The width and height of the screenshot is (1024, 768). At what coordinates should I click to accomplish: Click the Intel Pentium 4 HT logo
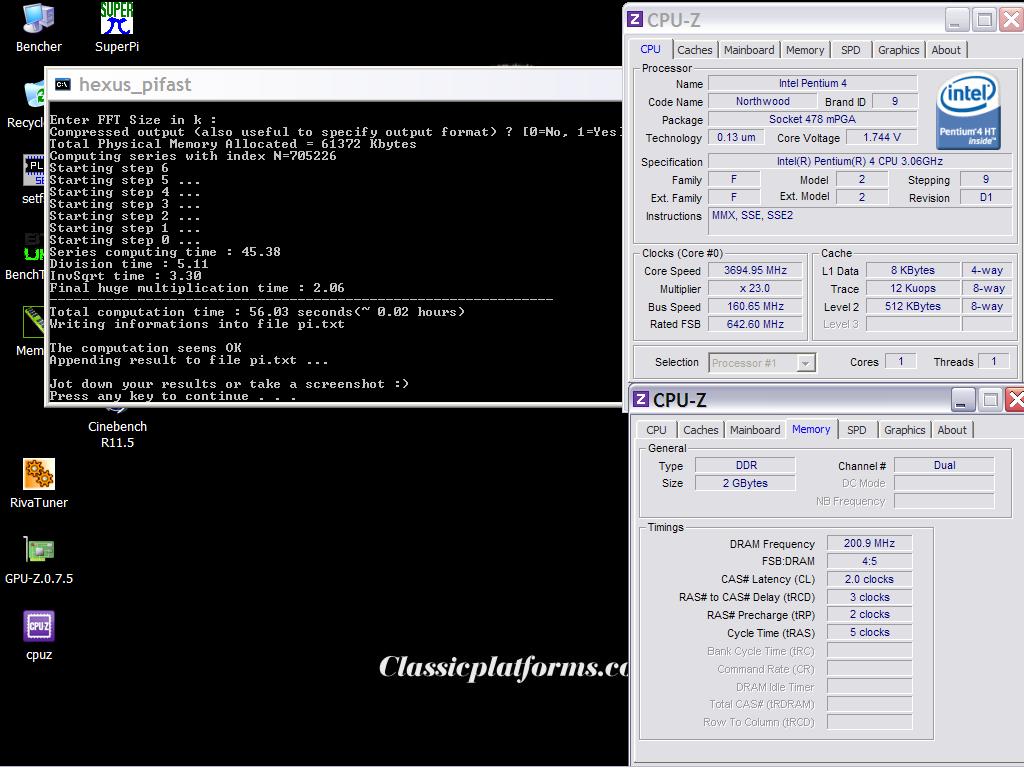coord(968,111)
